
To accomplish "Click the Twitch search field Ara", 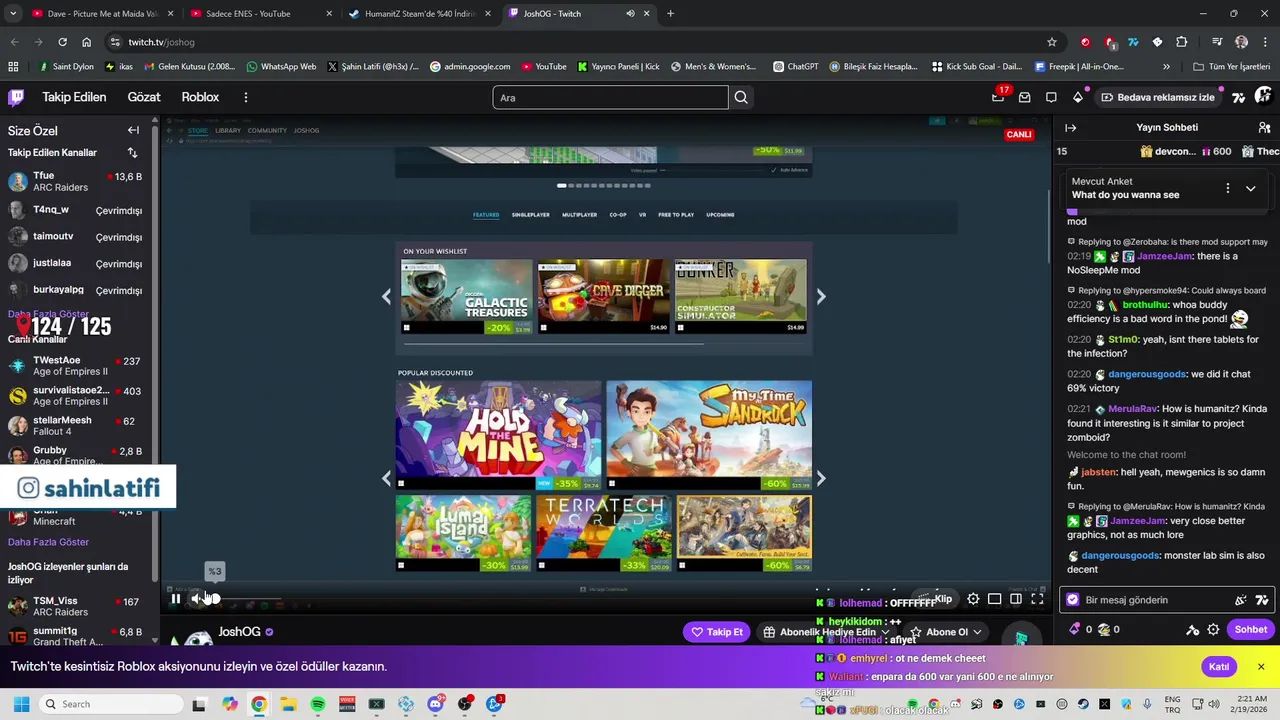I will pyautogui.click(x=610, y=97).
